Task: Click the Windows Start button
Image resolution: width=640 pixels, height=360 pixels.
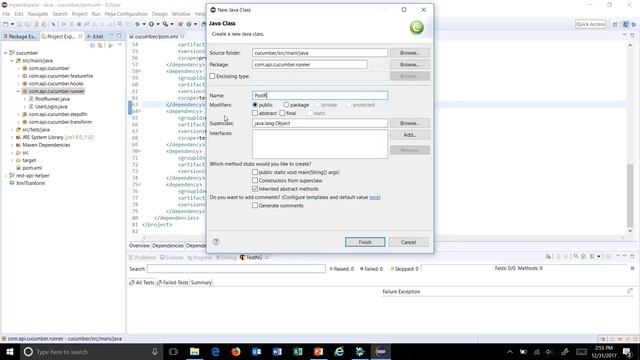Action: click(10, 351)
